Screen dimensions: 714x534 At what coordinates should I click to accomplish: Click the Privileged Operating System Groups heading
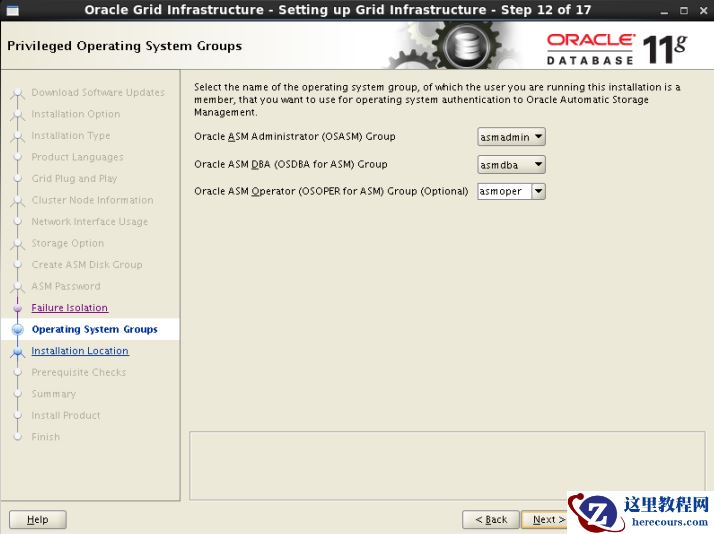point(124,46)
